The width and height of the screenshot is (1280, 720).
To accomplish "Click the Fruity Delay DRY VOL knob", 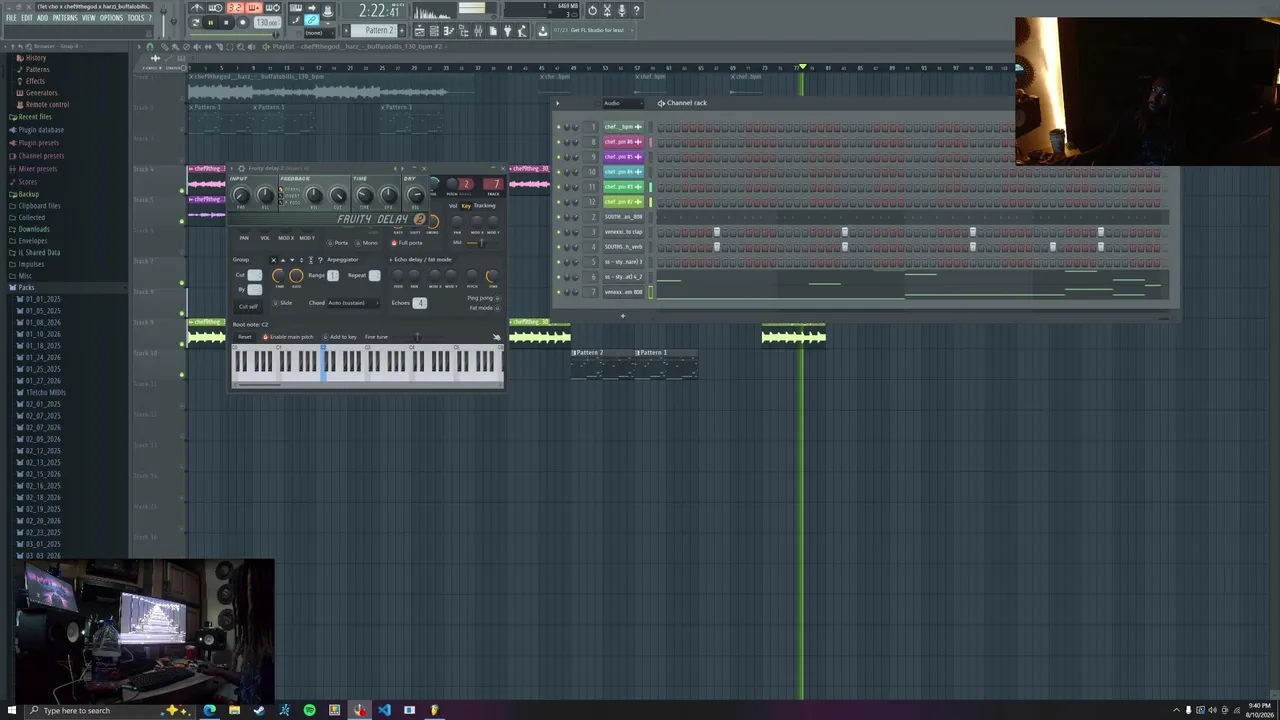I will tap(416, 195).
